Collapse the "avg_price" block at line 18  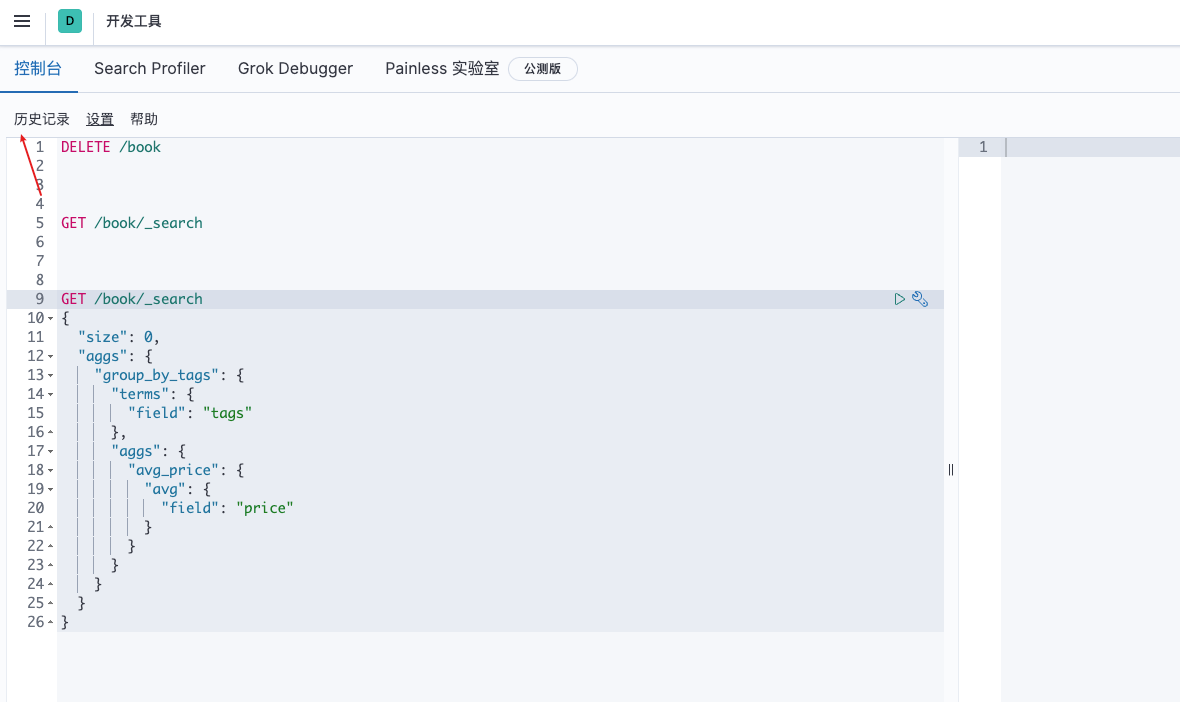[51, 471]
